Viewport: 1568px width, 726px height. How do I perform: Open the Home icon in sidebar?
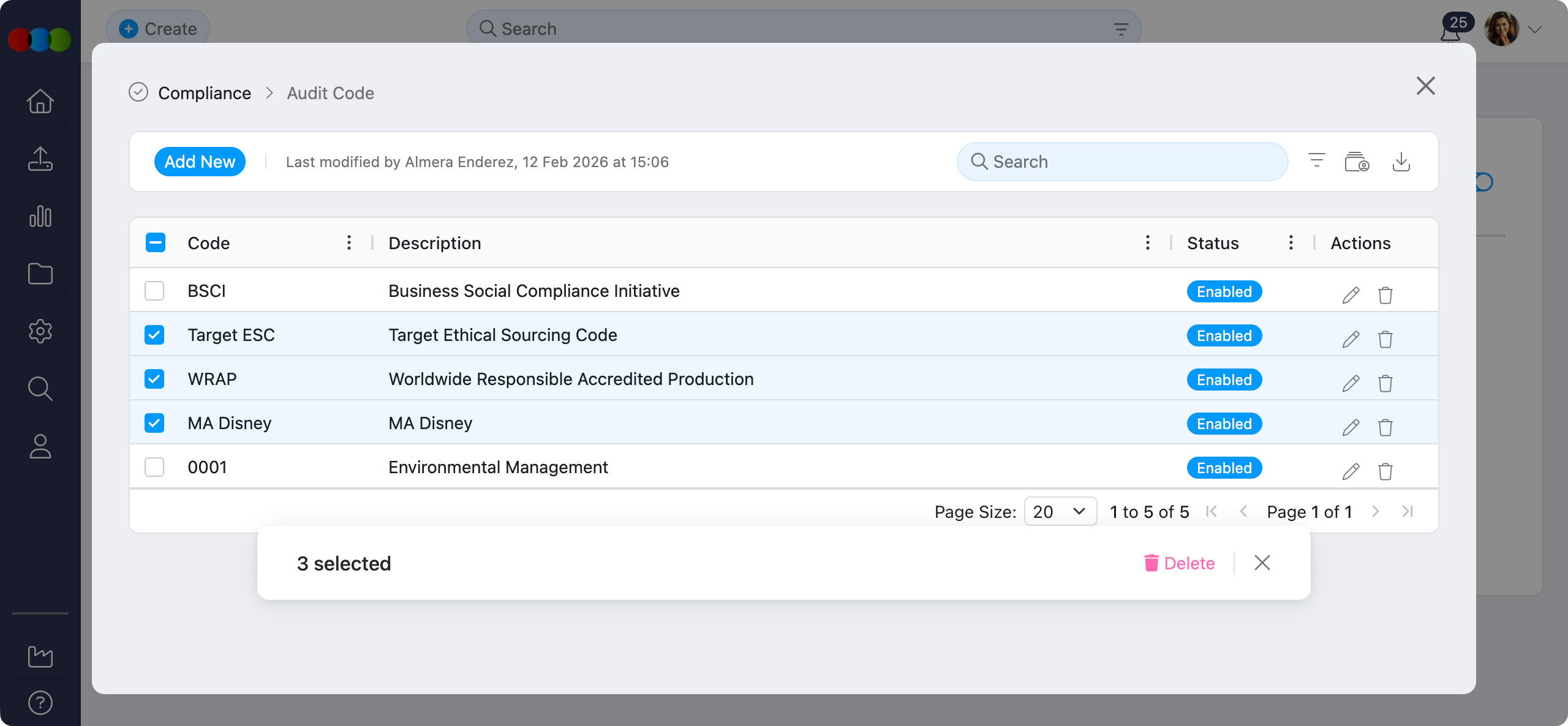(x=40, y=101)
